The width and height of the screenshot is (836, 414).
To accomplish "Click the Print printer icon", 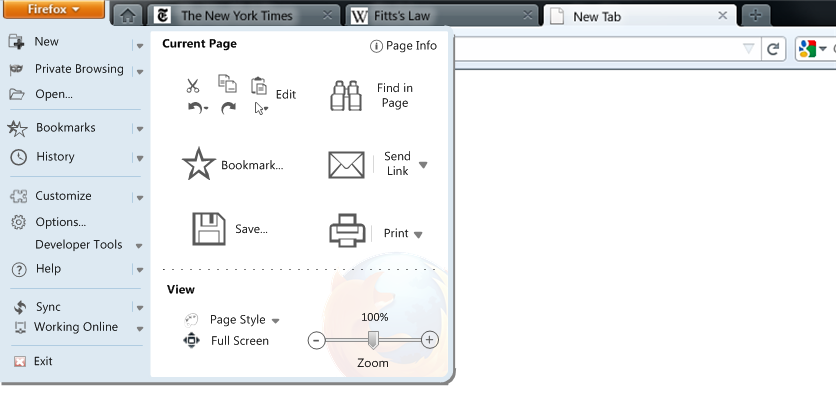I will pos(347,230).
